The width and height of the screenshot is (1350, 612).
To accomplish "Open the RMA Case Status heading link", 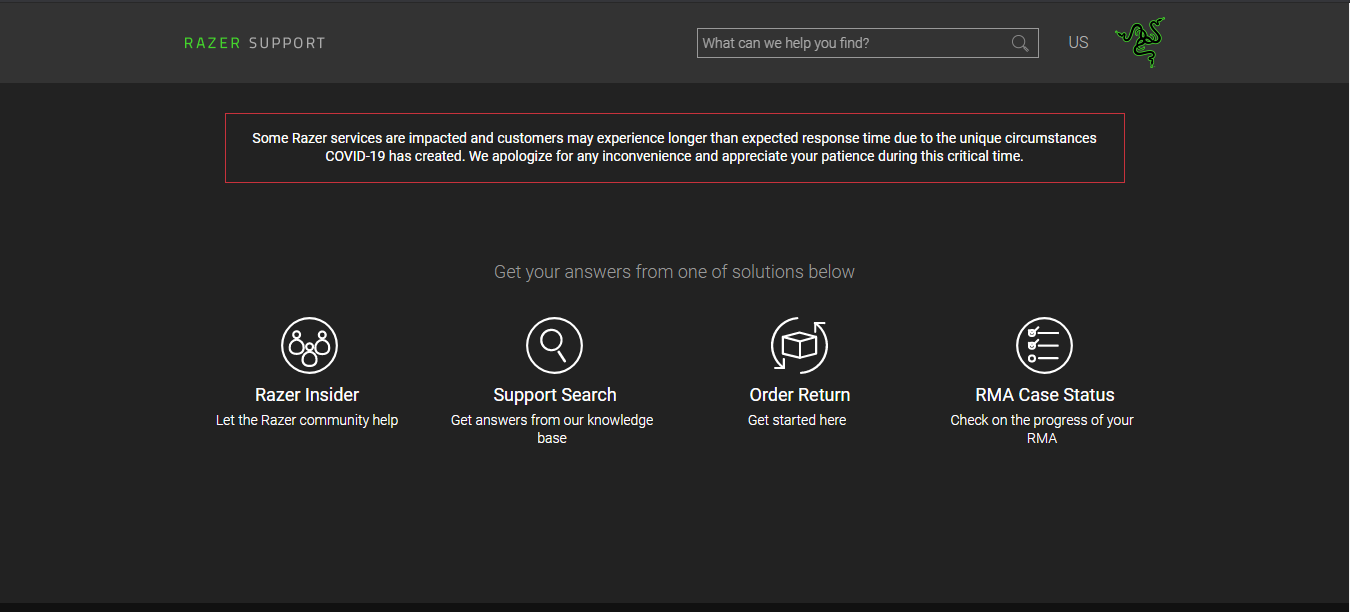I will click(1045, 395).
